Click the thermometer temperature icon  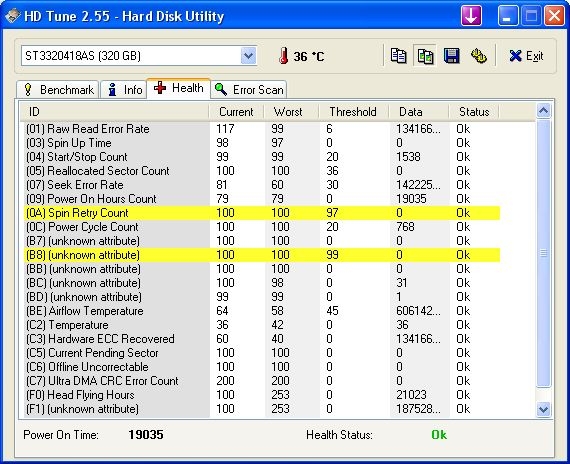click(284, 56)
